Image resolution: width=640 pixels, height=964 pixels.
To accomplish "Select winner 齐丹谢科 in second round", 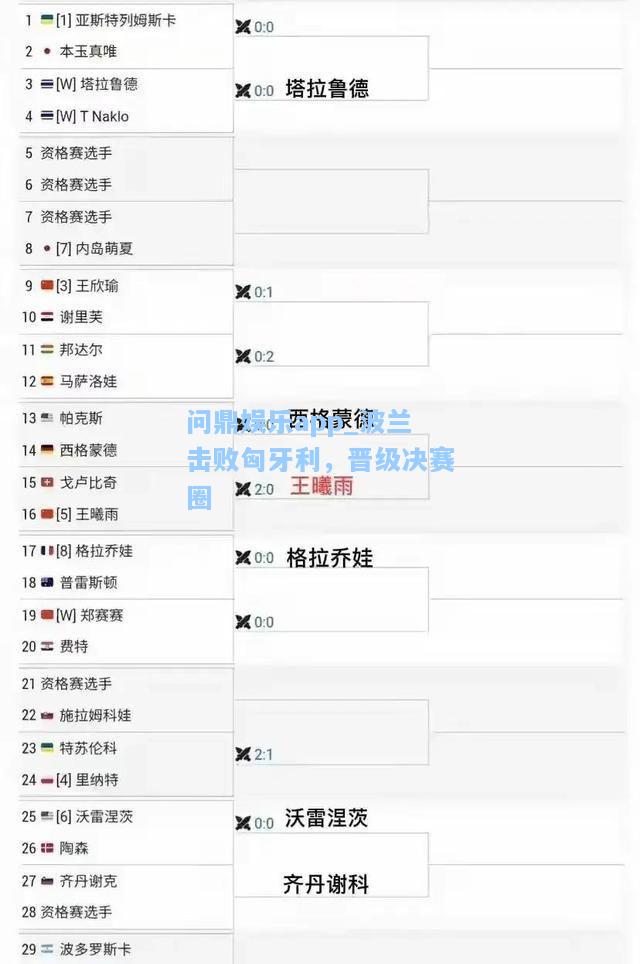I will point(326,884).
